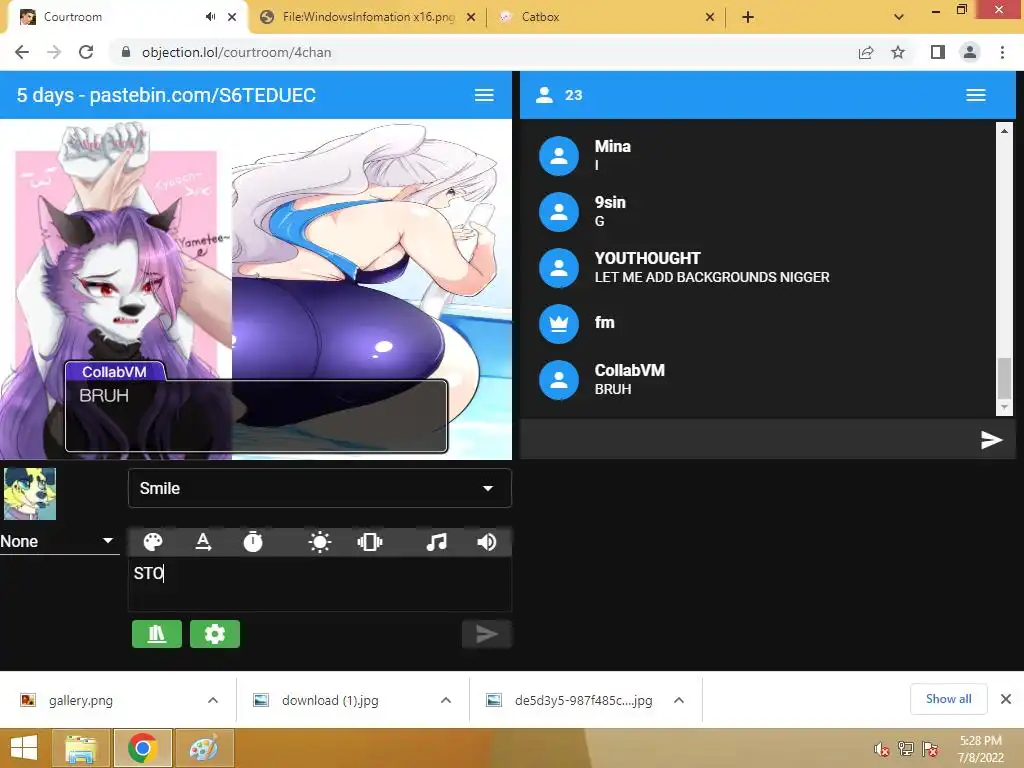
Task: Open the chat panel hamburger menu
Action: click(976, 95)
